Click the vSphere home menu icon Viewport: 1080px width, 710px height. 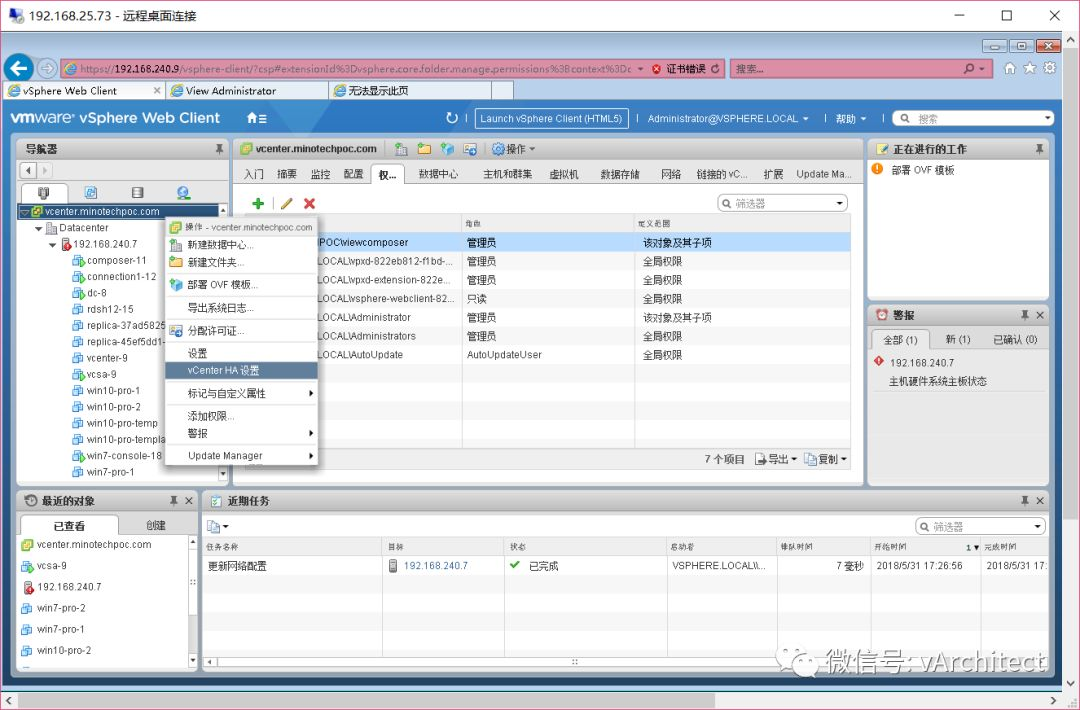click(256, 118)
